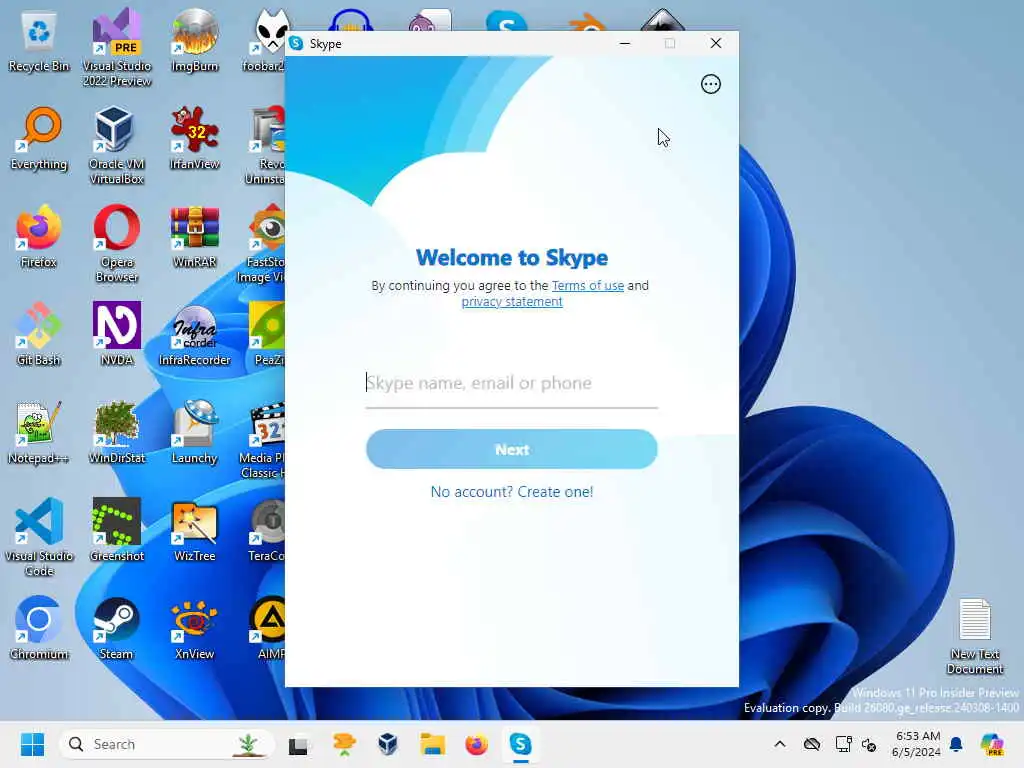This screenshot has width=1024, height=768.
Task: Open the Terms of use link
Action: [588, 285]
